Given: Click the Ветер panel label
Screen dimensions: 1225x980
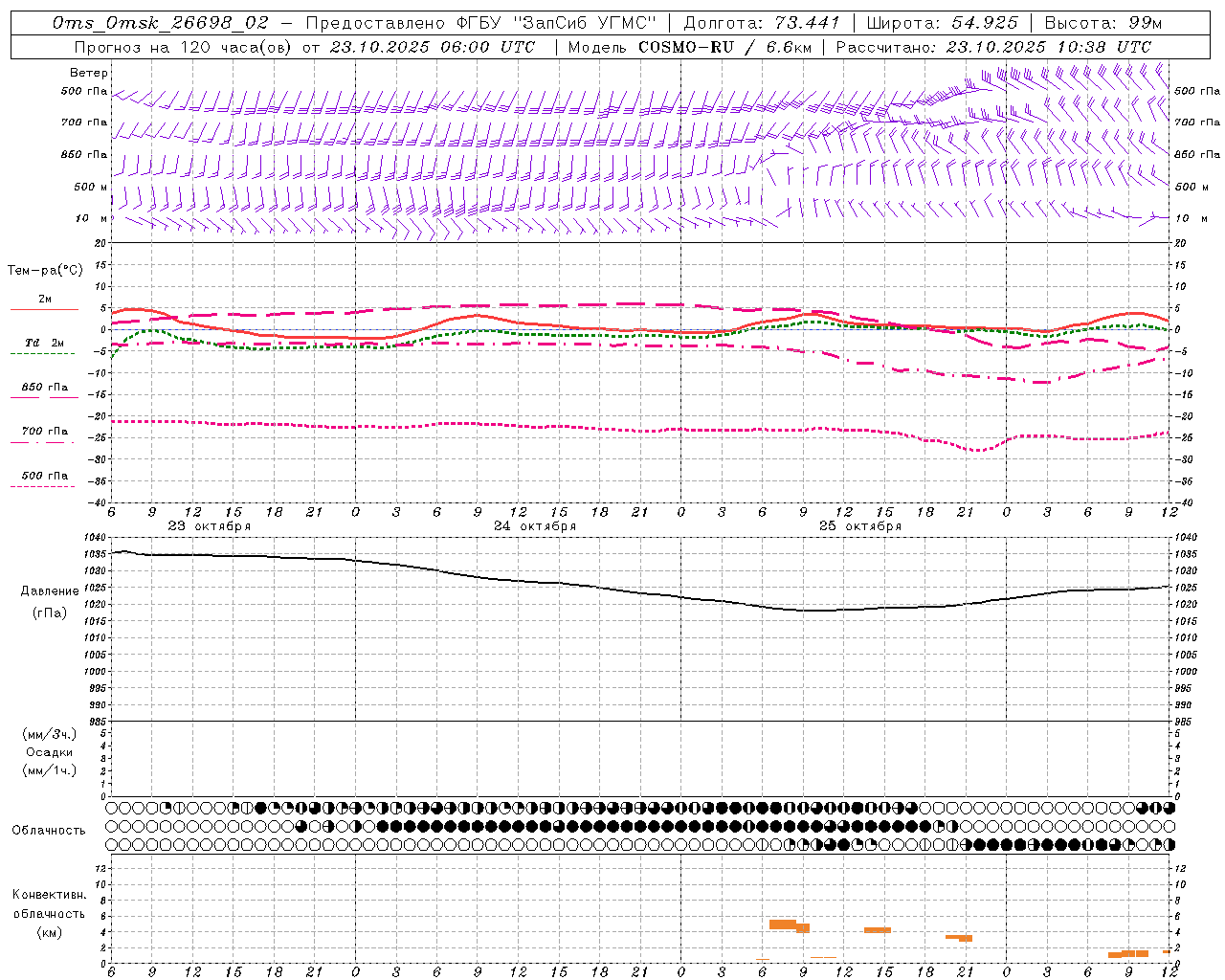Looking at the screenshot, I should coord(89,73).
